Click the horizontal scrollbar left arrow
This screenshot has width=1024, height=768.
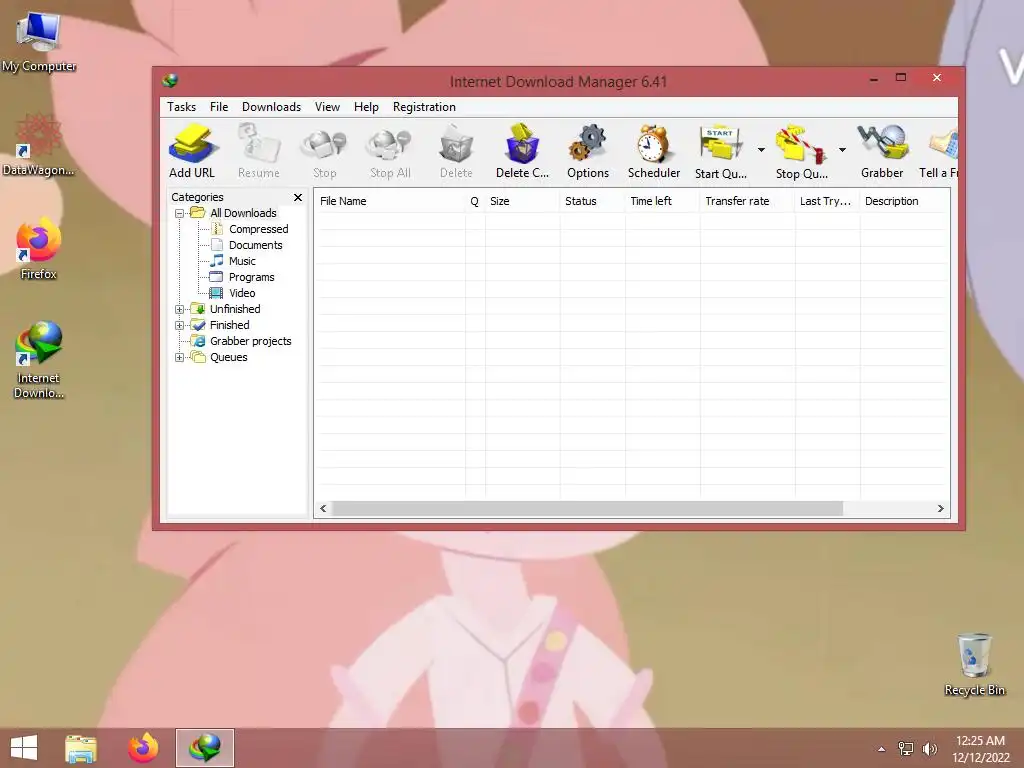click(323, 509)
